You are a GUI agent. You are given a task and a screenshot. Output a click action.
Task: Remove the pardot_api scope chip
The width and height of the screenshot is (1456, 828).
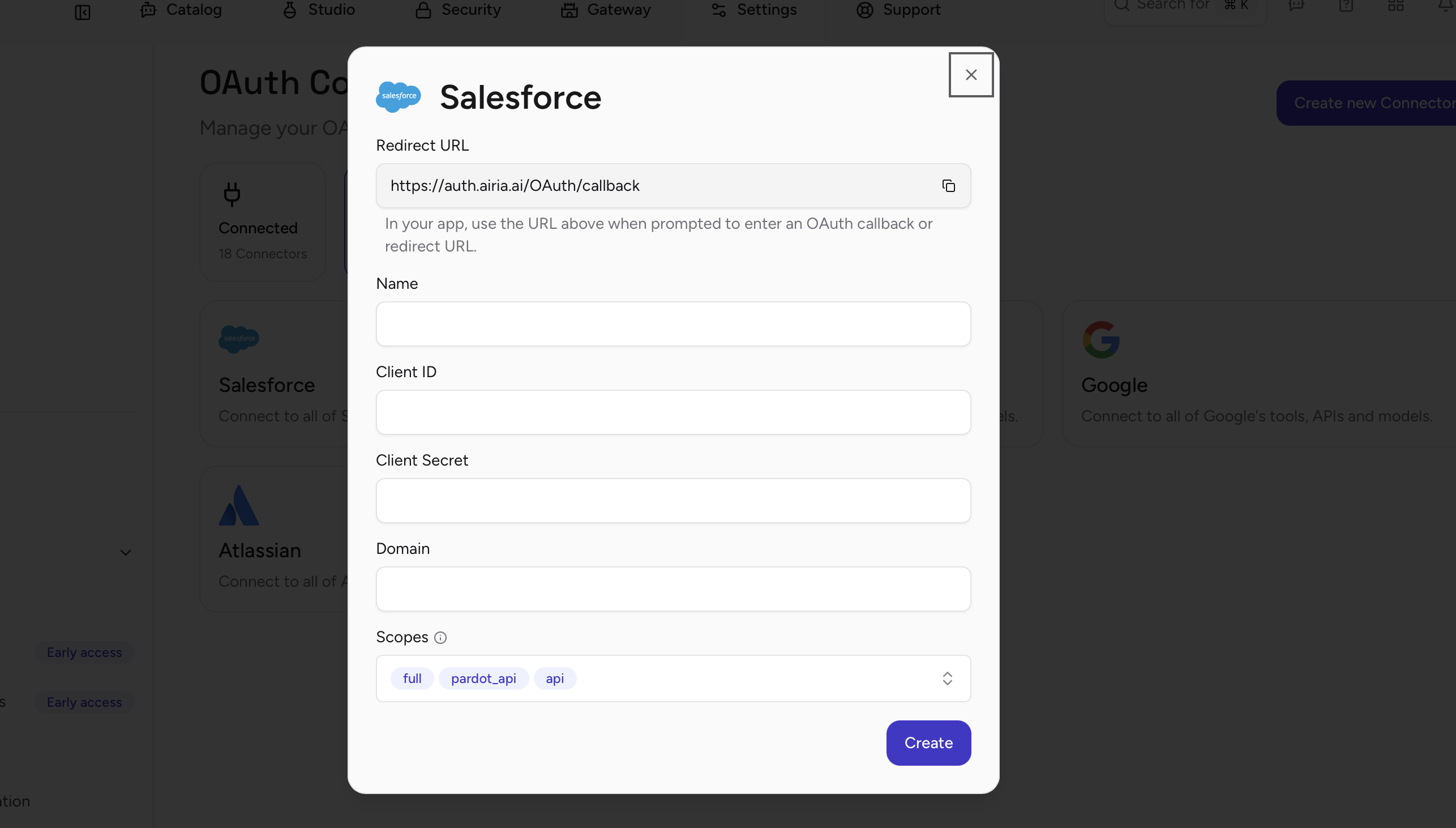tap(483, 678)
